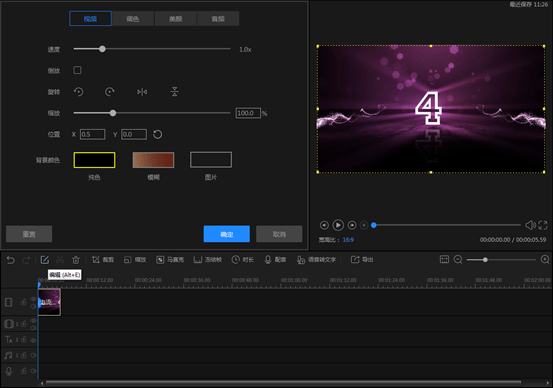Rotate video counterclockwise
553x388 pixels.
pos(79,92)
